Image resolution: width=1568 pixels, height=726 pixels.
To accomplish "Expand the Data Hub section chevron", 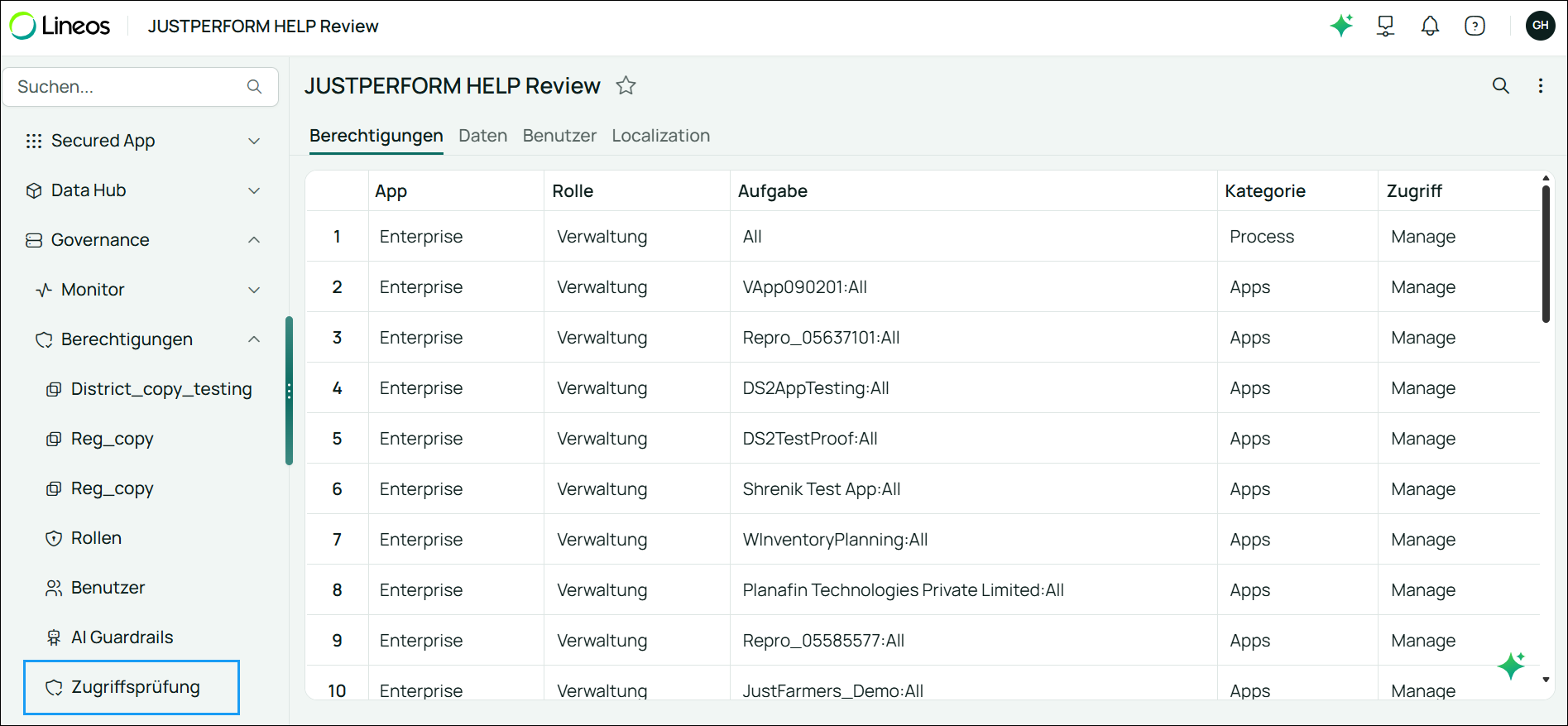I will (x=254, y=190).
